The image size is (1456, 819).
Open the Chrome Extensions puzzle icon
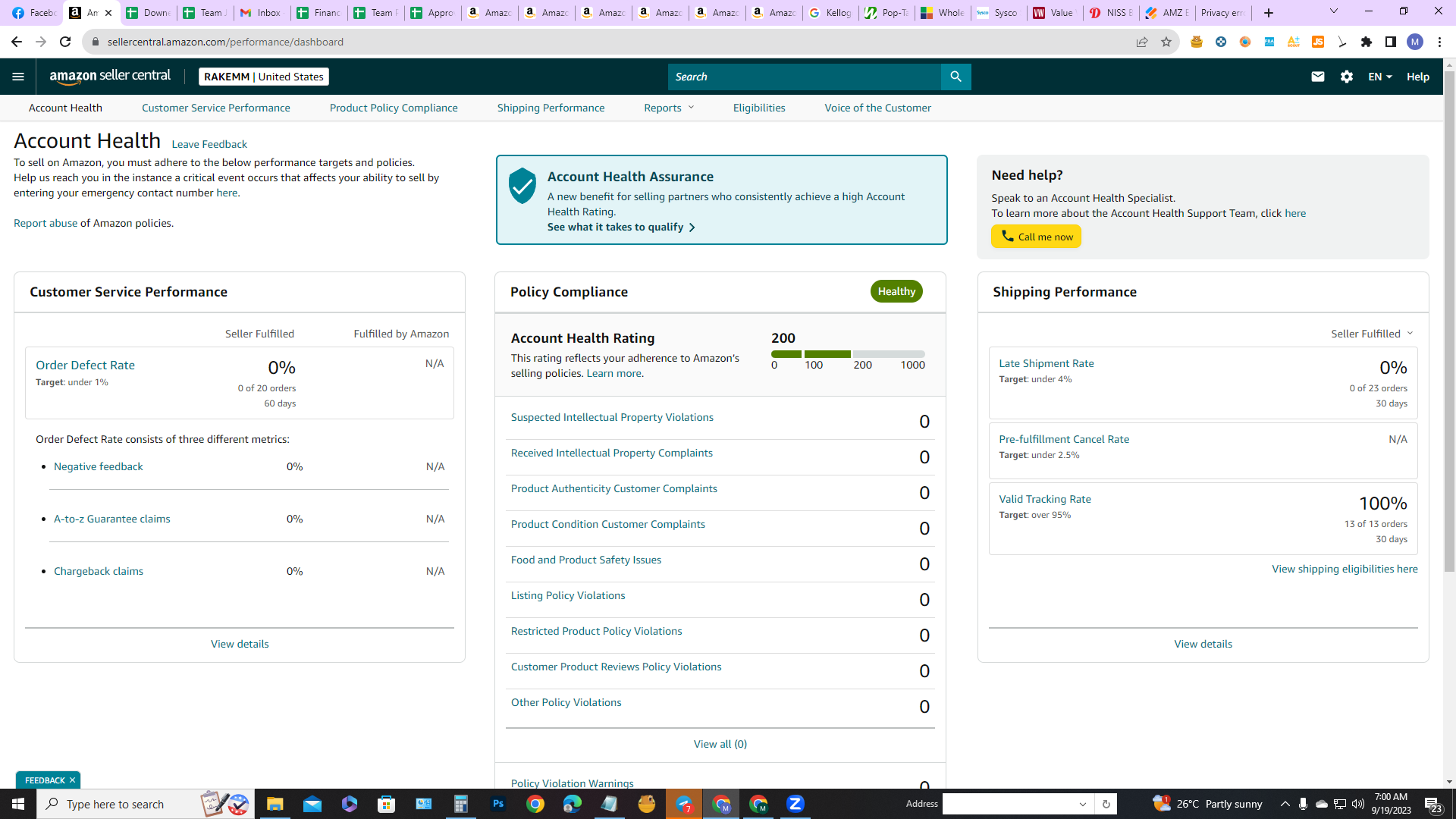coord(1367,42)
